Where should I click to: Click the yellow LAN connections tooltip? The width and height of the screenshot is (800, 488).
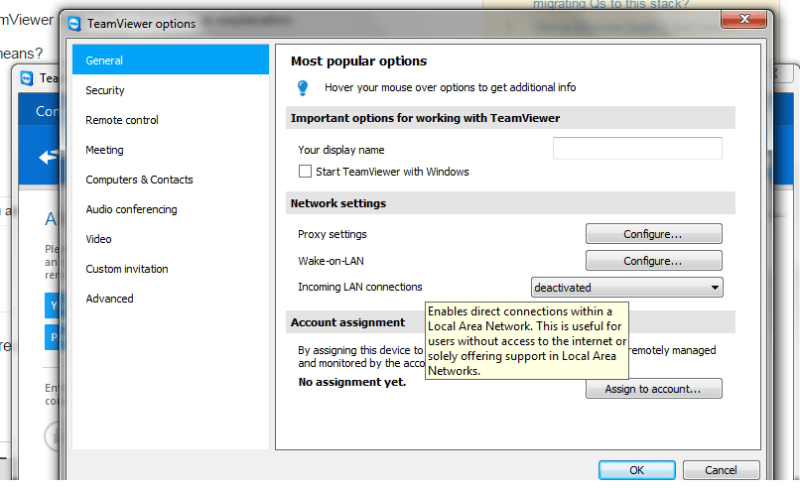(x=527, y=340)
